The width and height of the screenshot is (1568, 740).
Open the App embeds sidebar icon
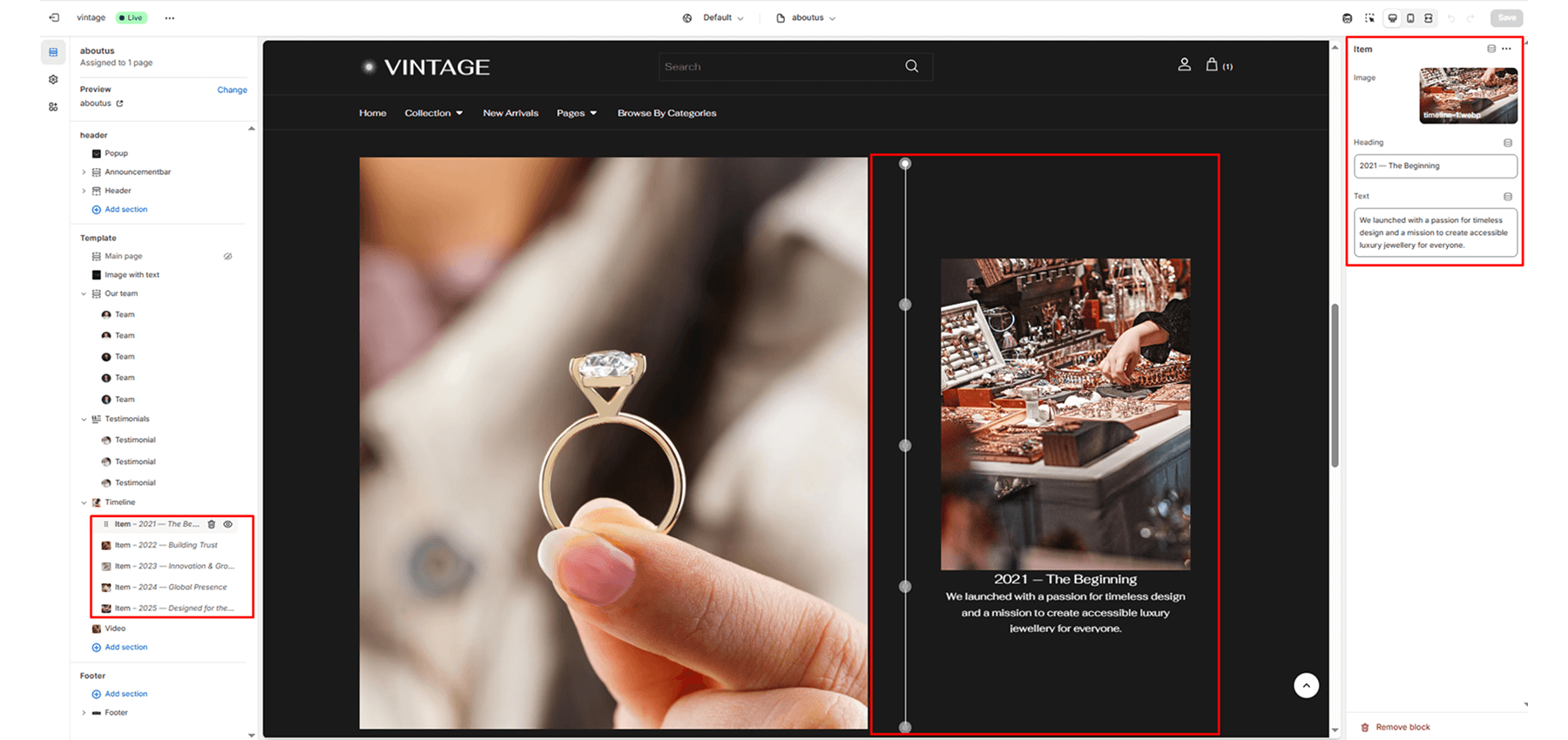pos(53,107)
